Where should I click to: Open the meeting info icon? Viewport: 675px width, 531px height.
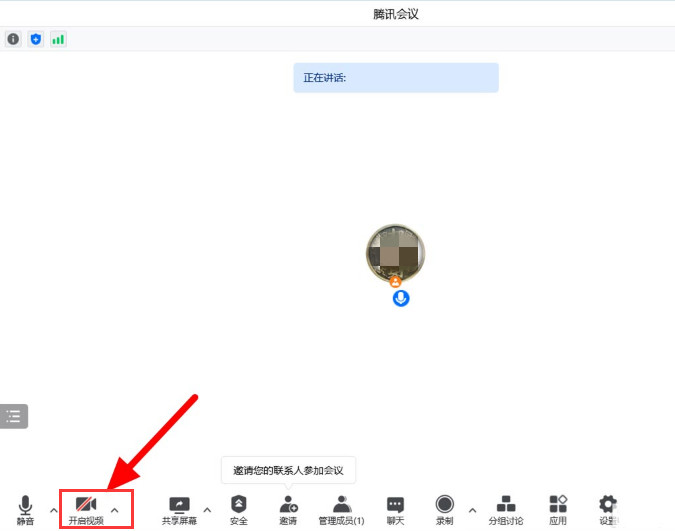pyautogui.click(x=13, y=39)
